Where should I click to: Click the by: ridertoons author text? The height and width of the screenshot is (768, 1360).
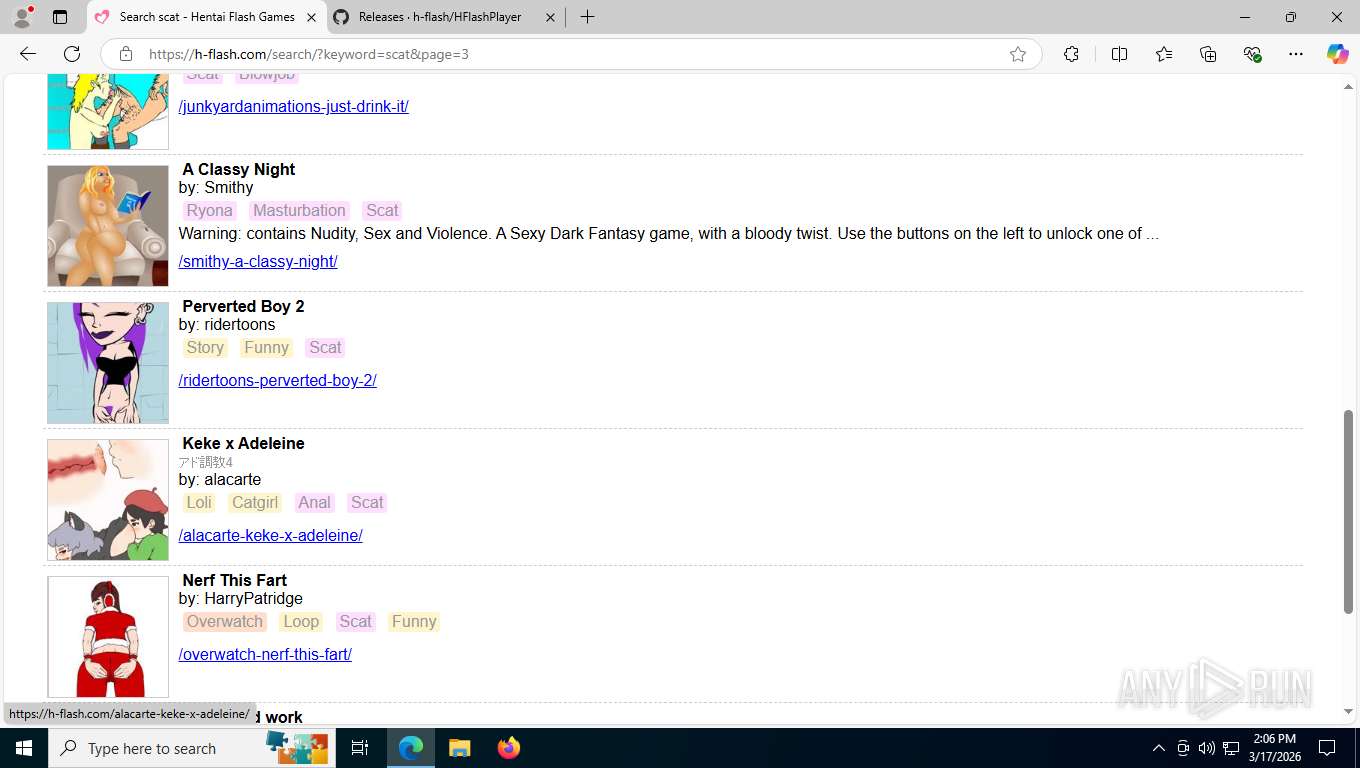coord(227,324)
